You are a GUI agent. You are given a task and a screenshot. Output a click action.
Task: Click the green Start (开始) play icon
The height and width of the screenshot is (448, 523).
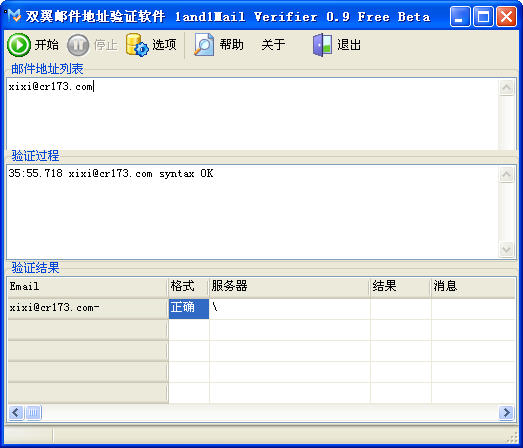point(19,45)
